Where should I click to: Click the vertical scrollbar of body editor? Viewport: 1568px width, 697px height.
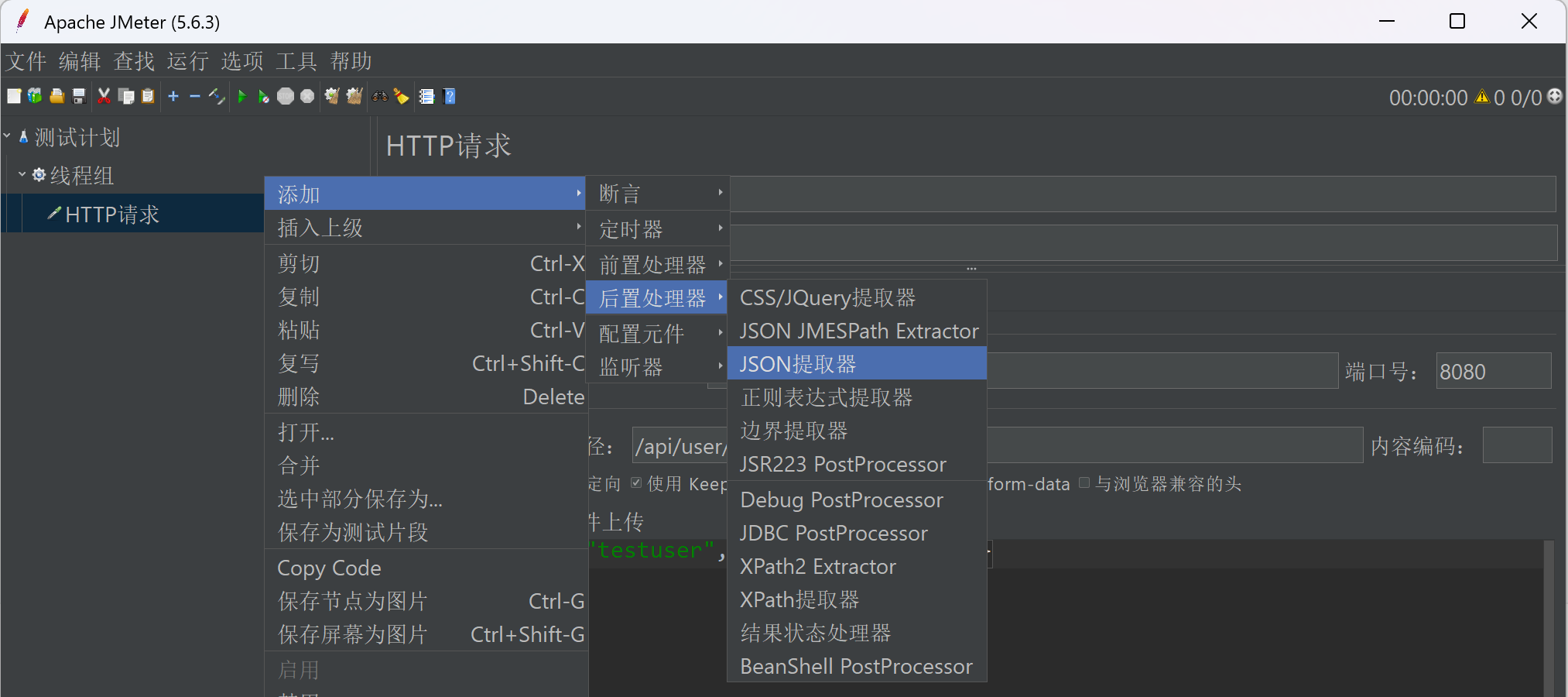(x=1549, y=618)
